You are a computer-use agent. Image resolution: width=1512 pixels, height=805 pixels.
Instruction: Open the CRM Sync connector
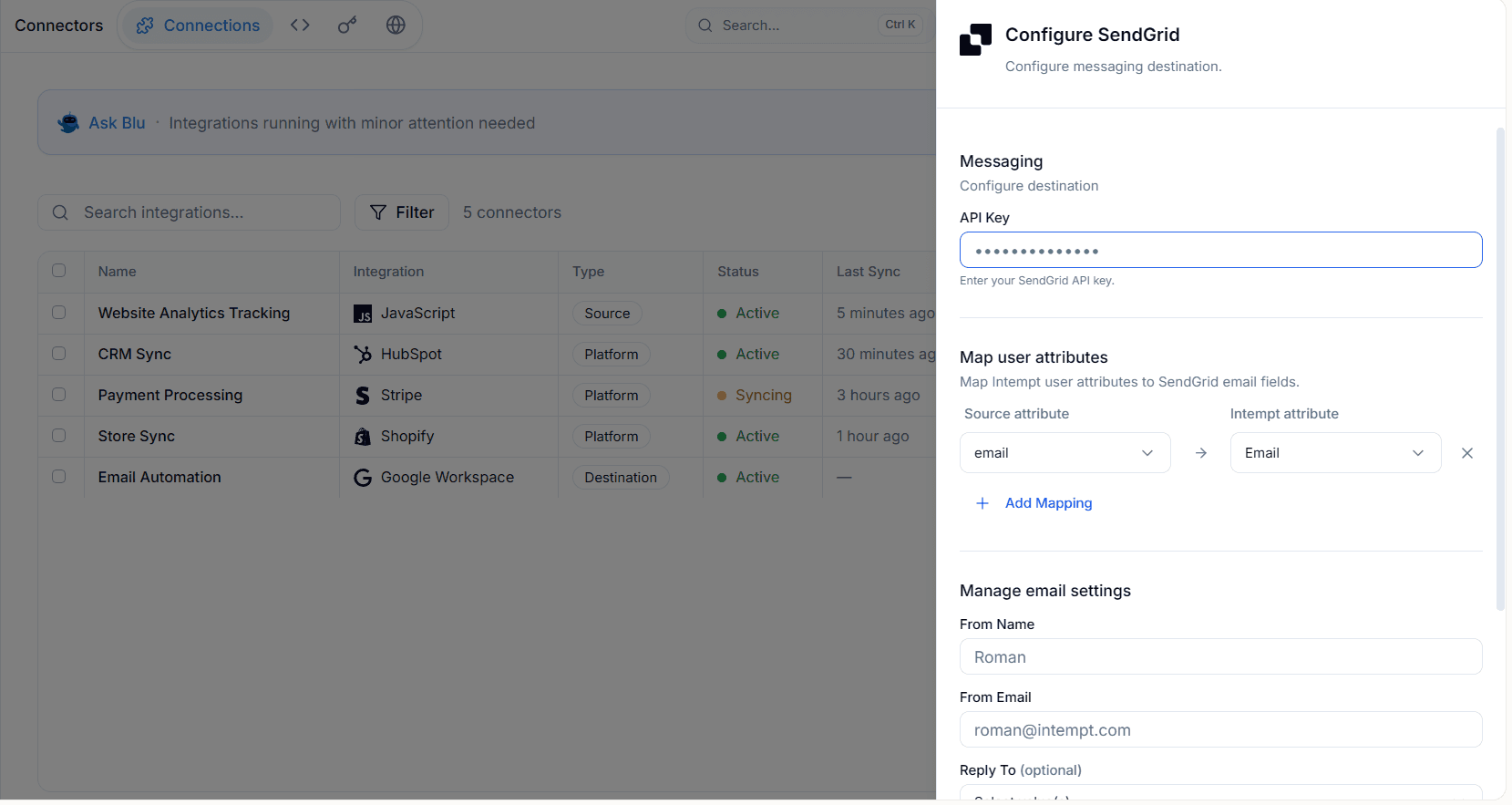135,354
